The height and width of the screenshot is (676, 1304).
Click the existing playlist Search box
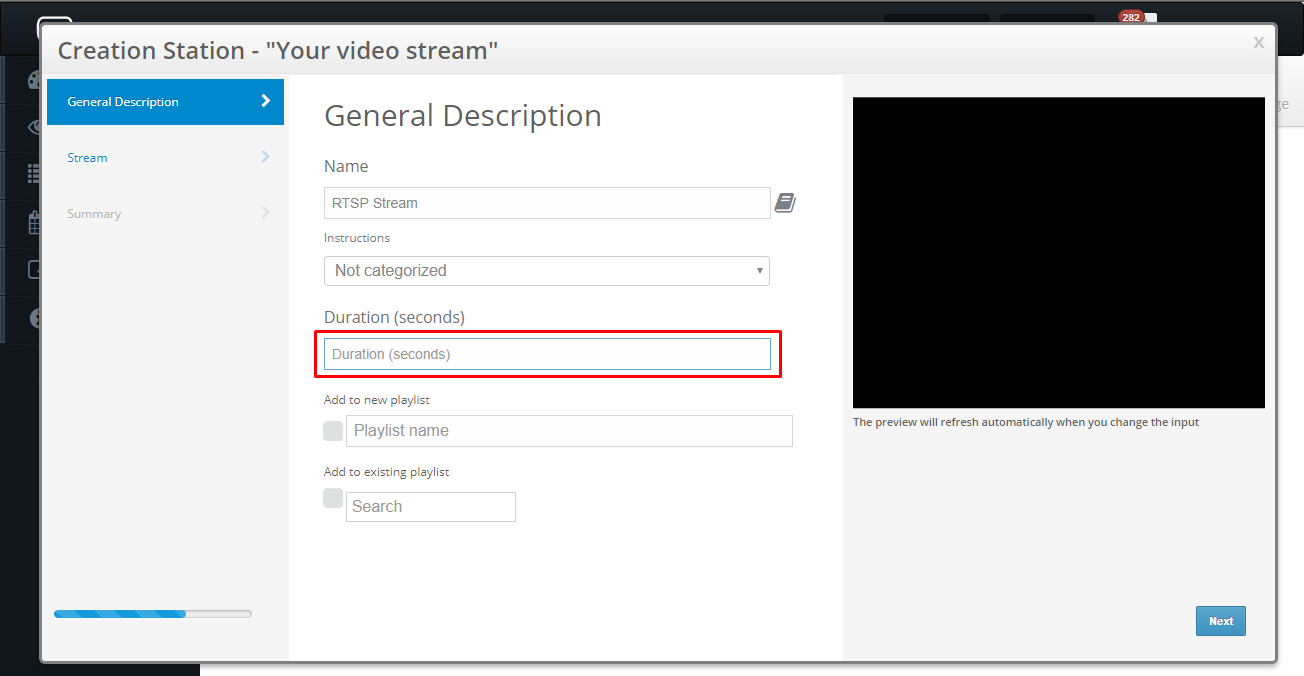point(431,507)
